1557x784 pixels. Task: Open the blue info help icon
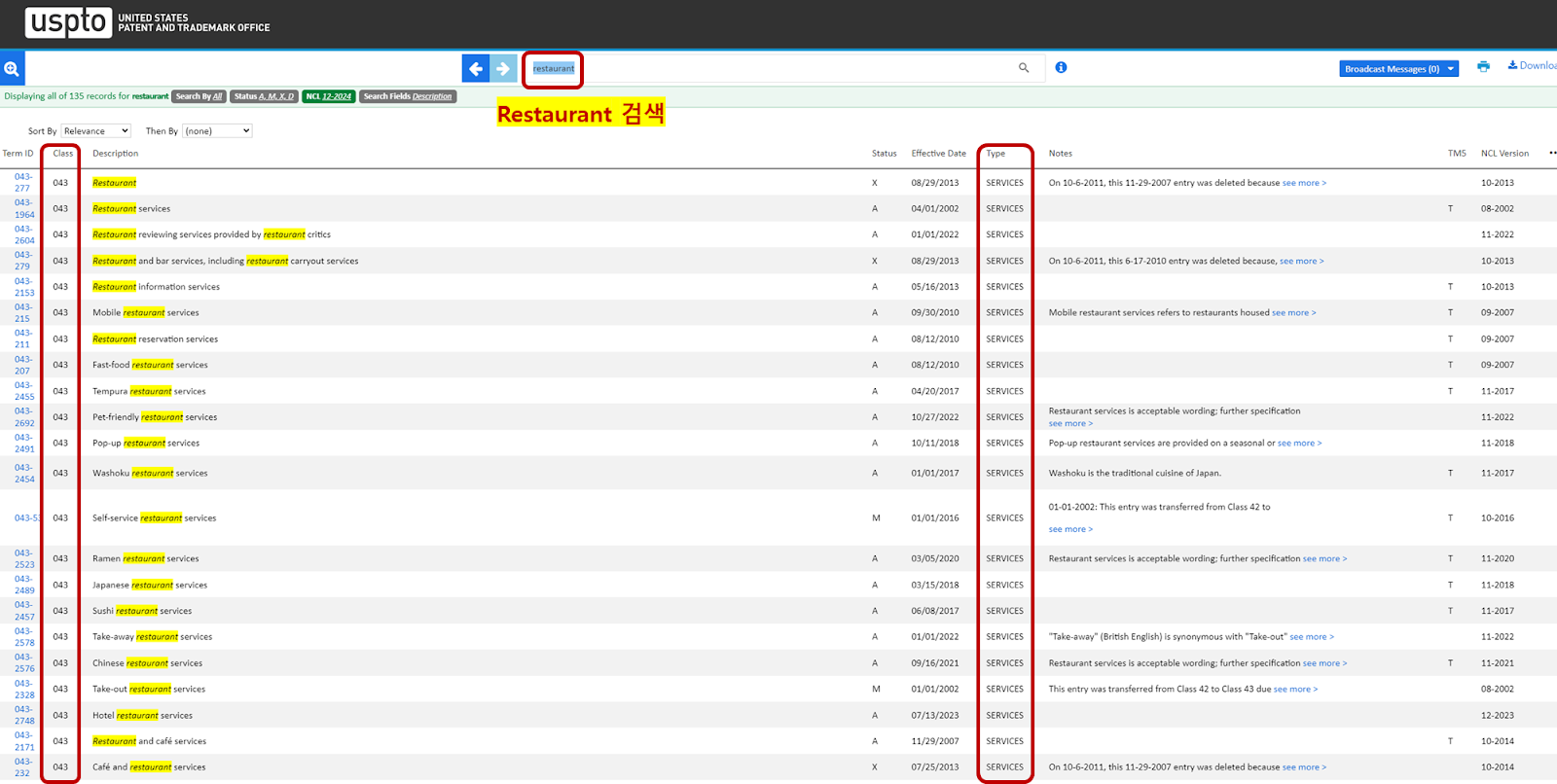[x=1061, y=67]
